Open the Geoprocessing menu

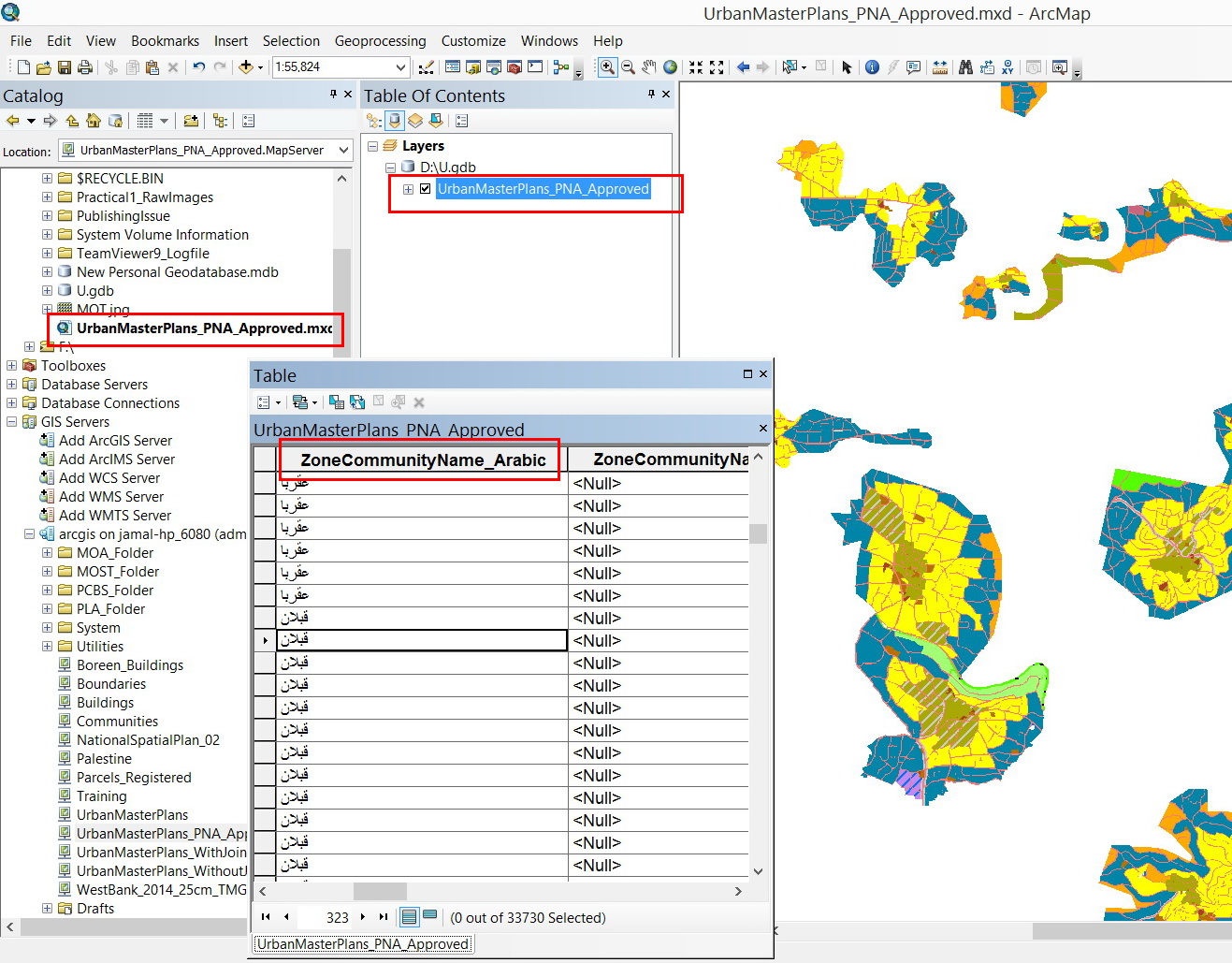pos(380,41)
